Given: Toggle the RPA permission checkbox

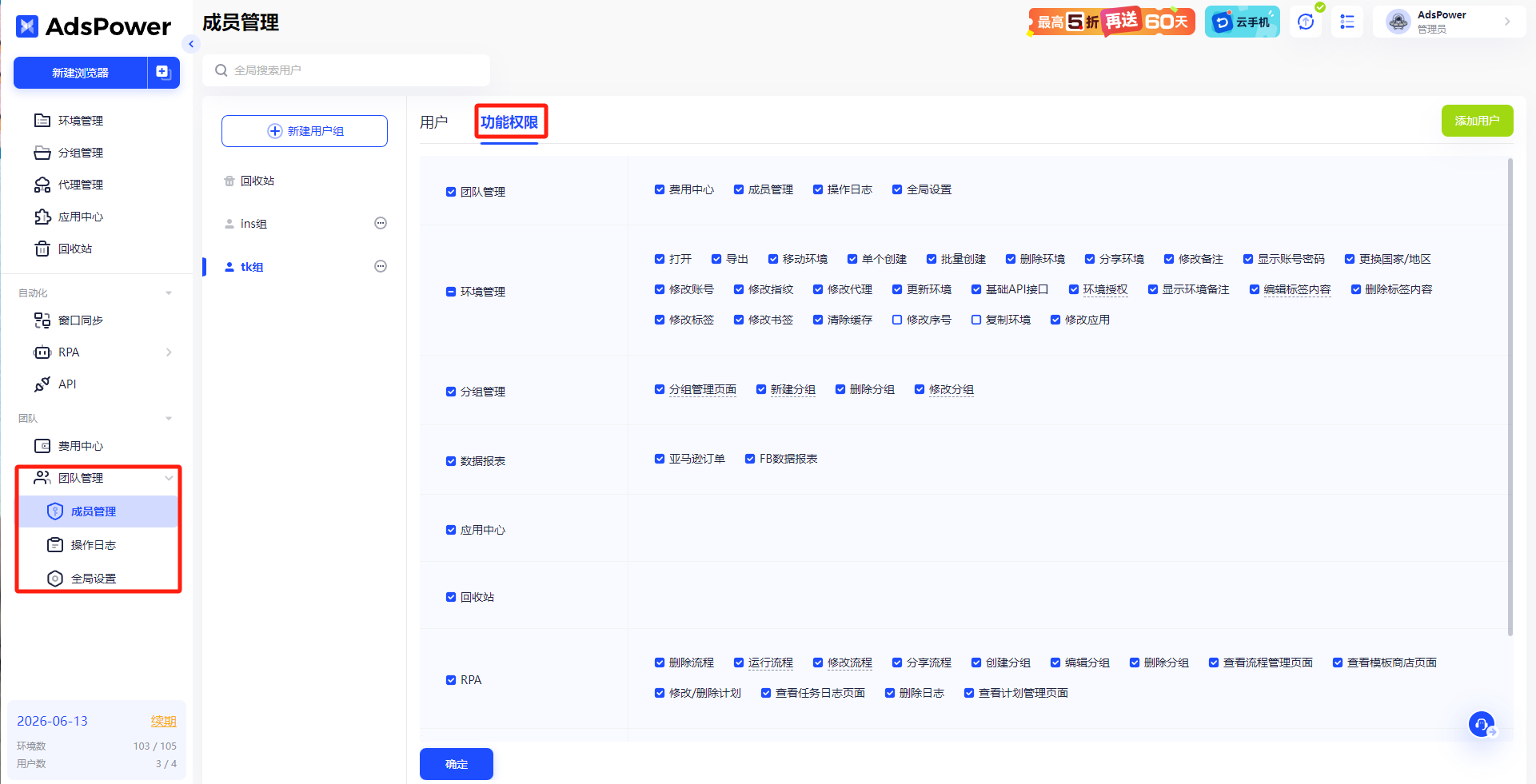Looking at the screenshot, I should click(x=451, y=680).
